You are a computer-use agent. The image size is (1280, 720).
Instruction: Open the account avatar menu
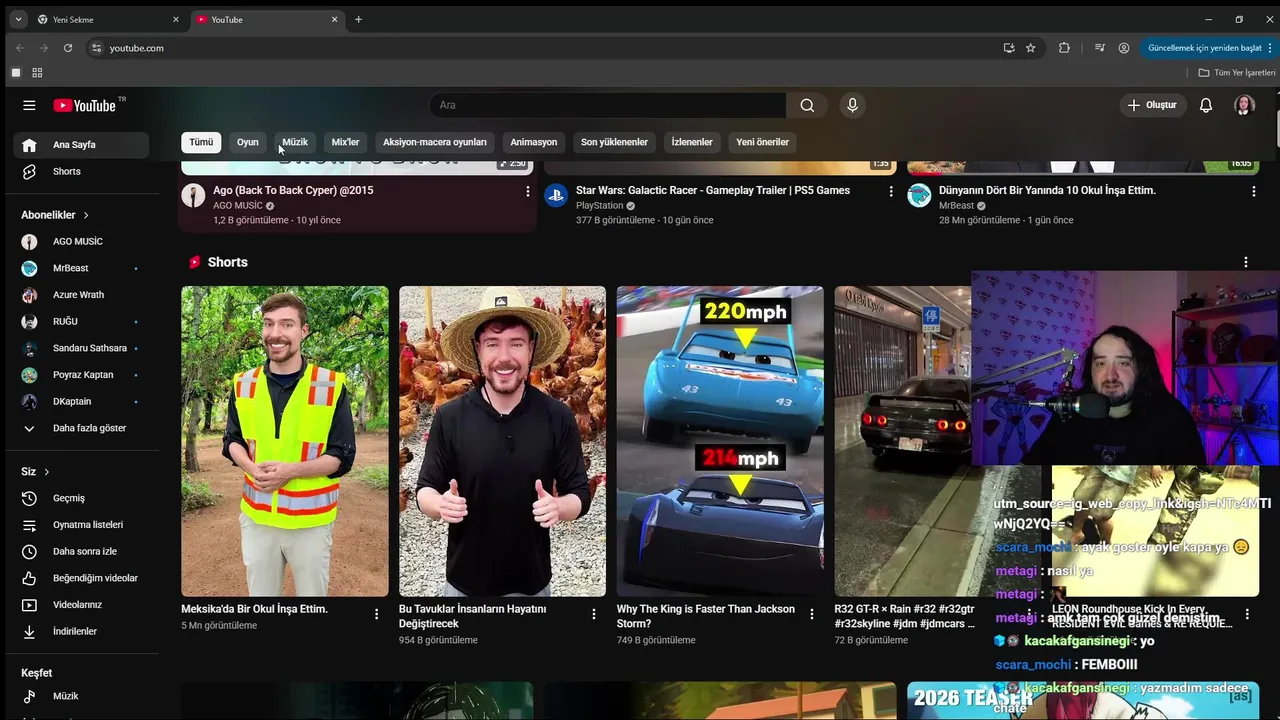pyautogui.click(x=1244, y=105)
